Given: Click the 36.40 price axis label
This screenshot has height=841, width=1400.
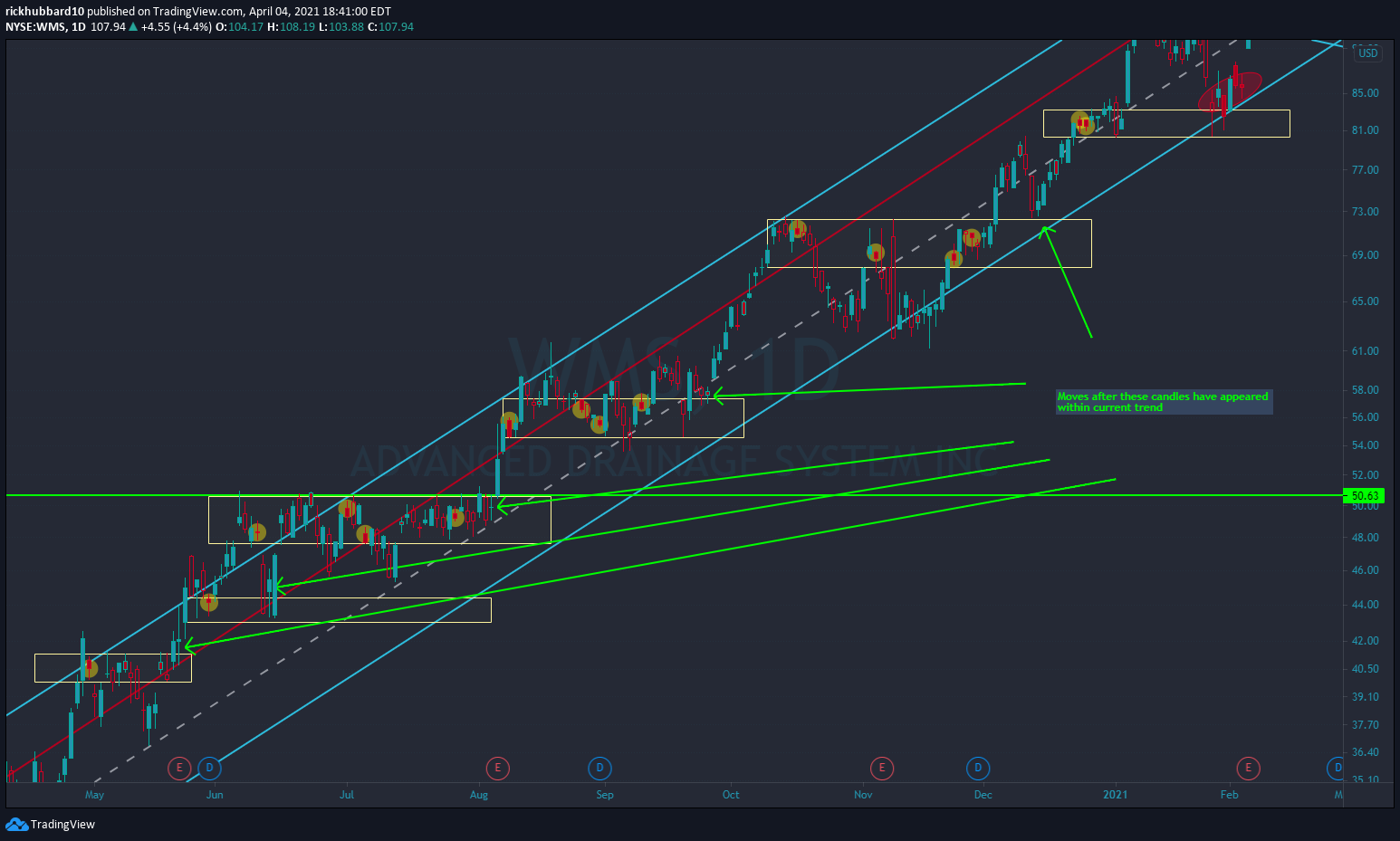Looking at the screenshot, I should 1365,752.
